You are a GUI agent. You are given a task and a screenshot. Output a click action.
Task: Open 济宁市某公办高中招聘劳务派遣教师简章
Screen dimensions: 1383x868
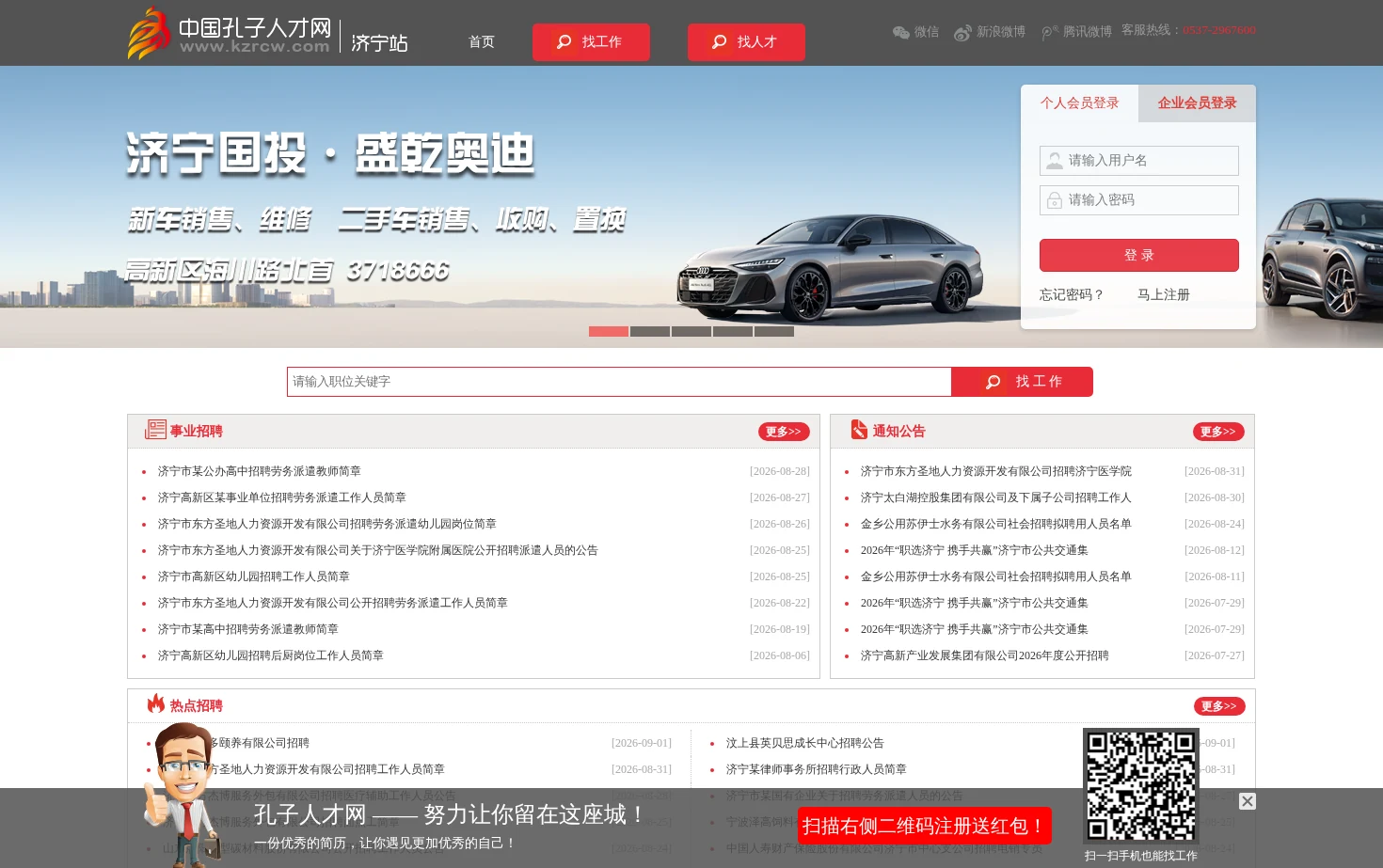coord(260,471)
